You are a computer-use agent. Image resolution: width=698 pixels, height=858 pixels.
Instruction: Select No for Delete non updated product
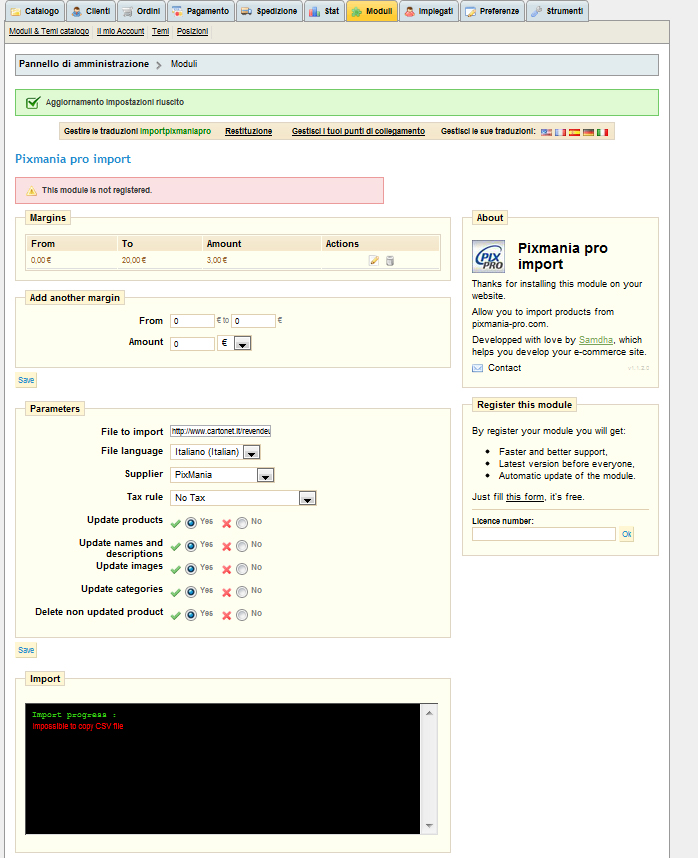pos(242,615)
